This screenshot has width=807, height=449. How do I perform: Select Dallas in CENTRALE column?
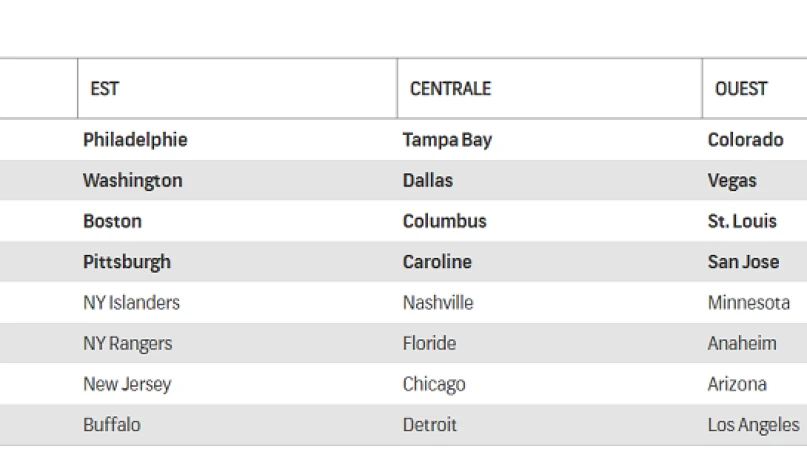[x=427, y=181]
